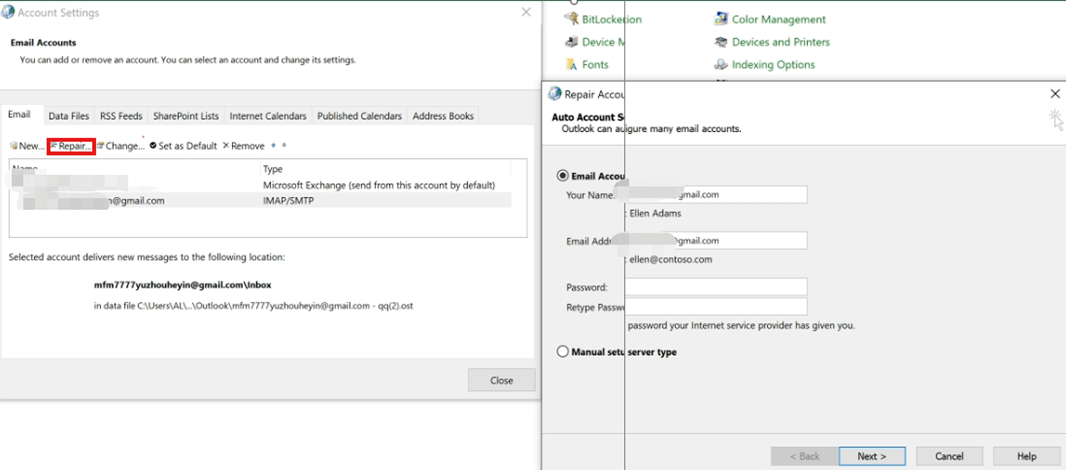This screenshot has height=470, width=1066.
Task: Click the ellen@contoso.com example text
Action: 670,259
